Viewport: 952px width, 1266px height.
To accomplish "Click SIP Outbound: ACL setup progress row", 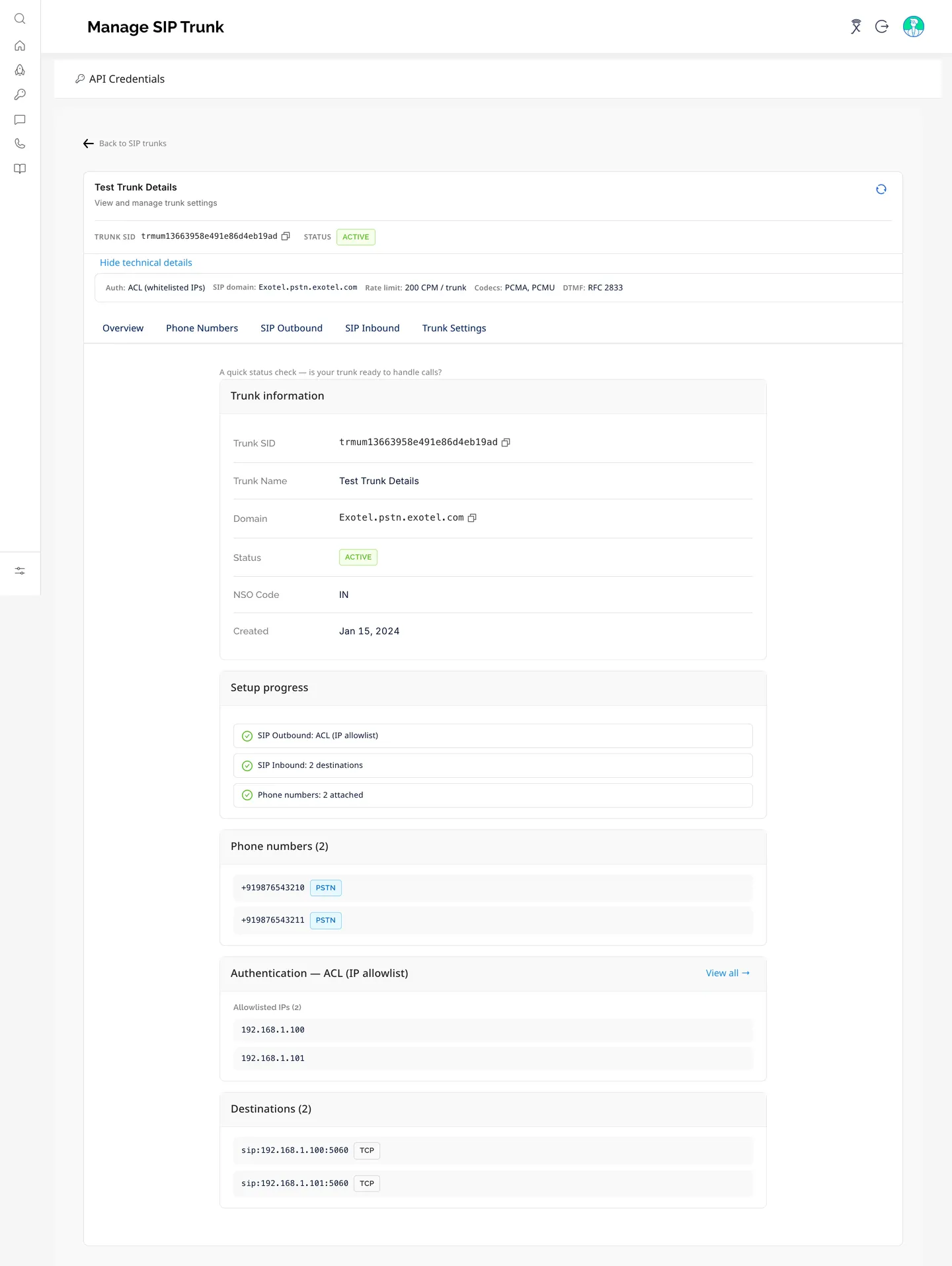I will coord(493,736).
